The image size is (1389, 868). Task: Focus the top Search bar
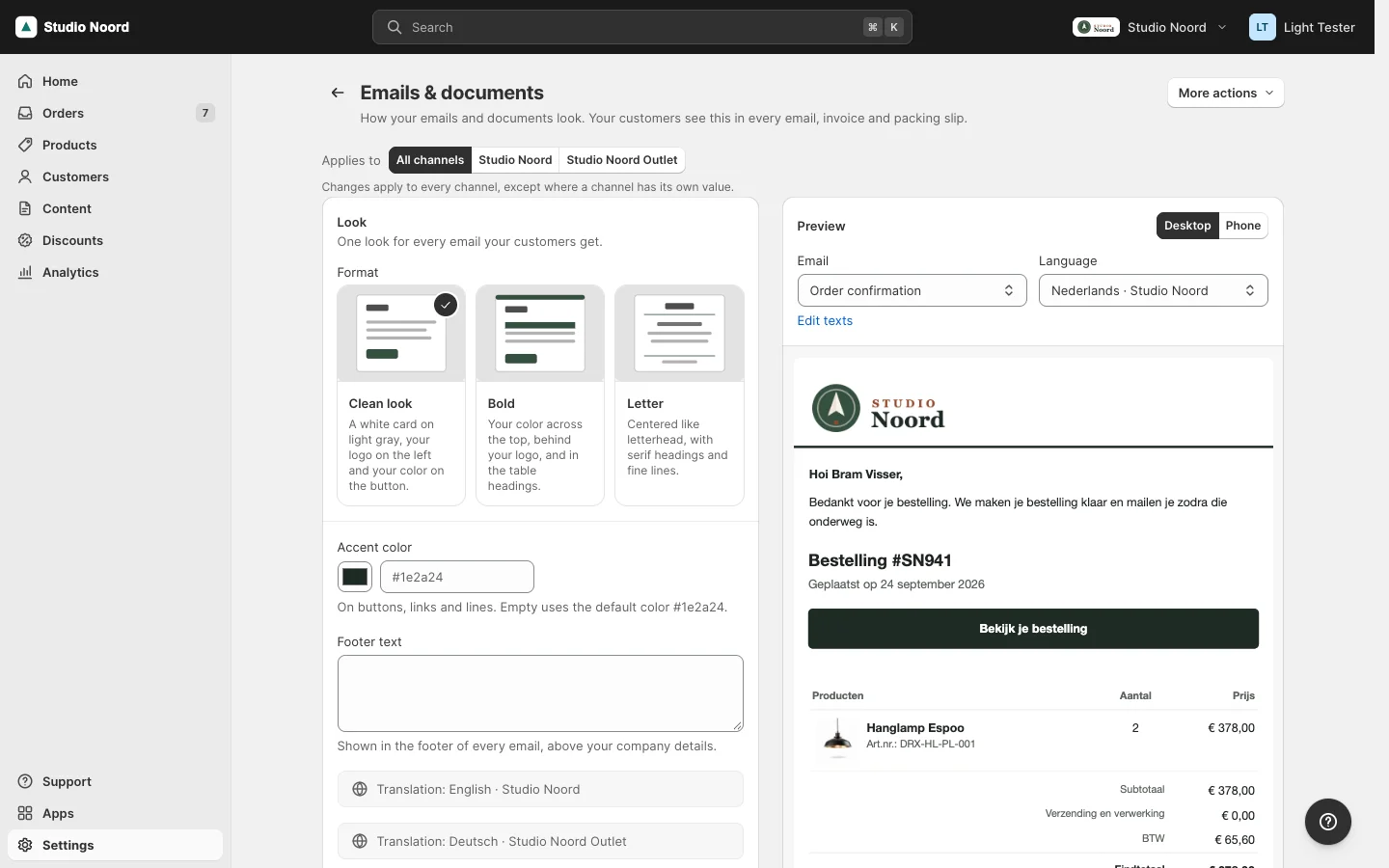pos(642,27)
